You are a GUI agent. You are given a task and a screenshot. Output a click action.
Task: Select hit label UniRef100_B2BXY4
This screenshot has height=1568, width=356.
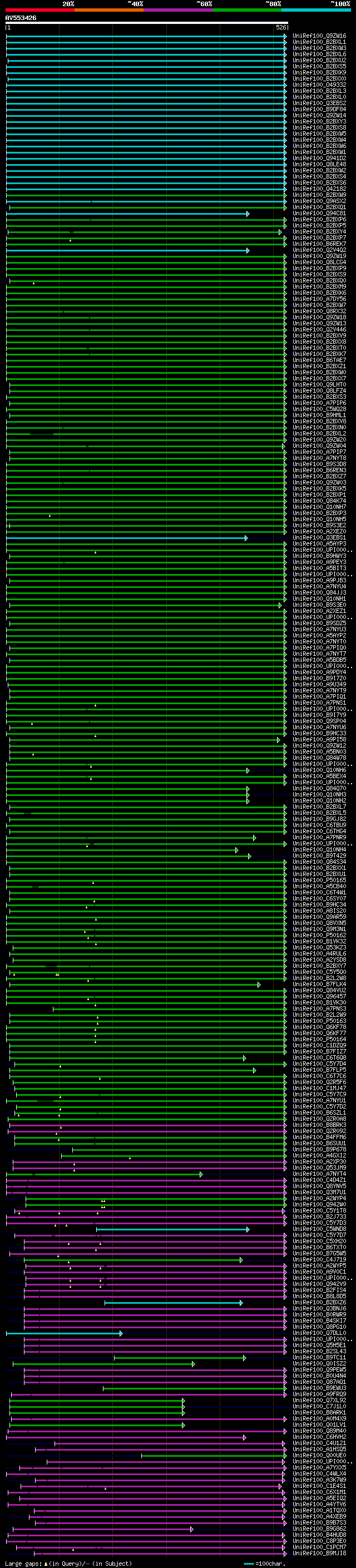click(319, 232)
